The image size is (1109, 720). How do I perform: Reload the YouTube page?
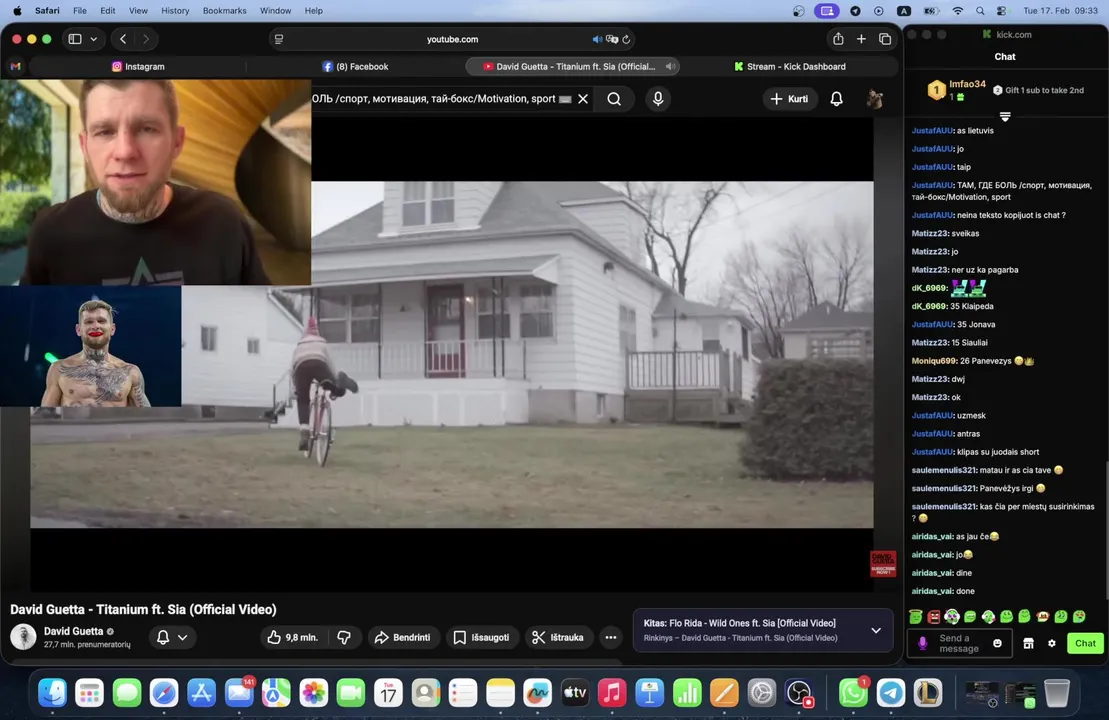pos(626,39)
